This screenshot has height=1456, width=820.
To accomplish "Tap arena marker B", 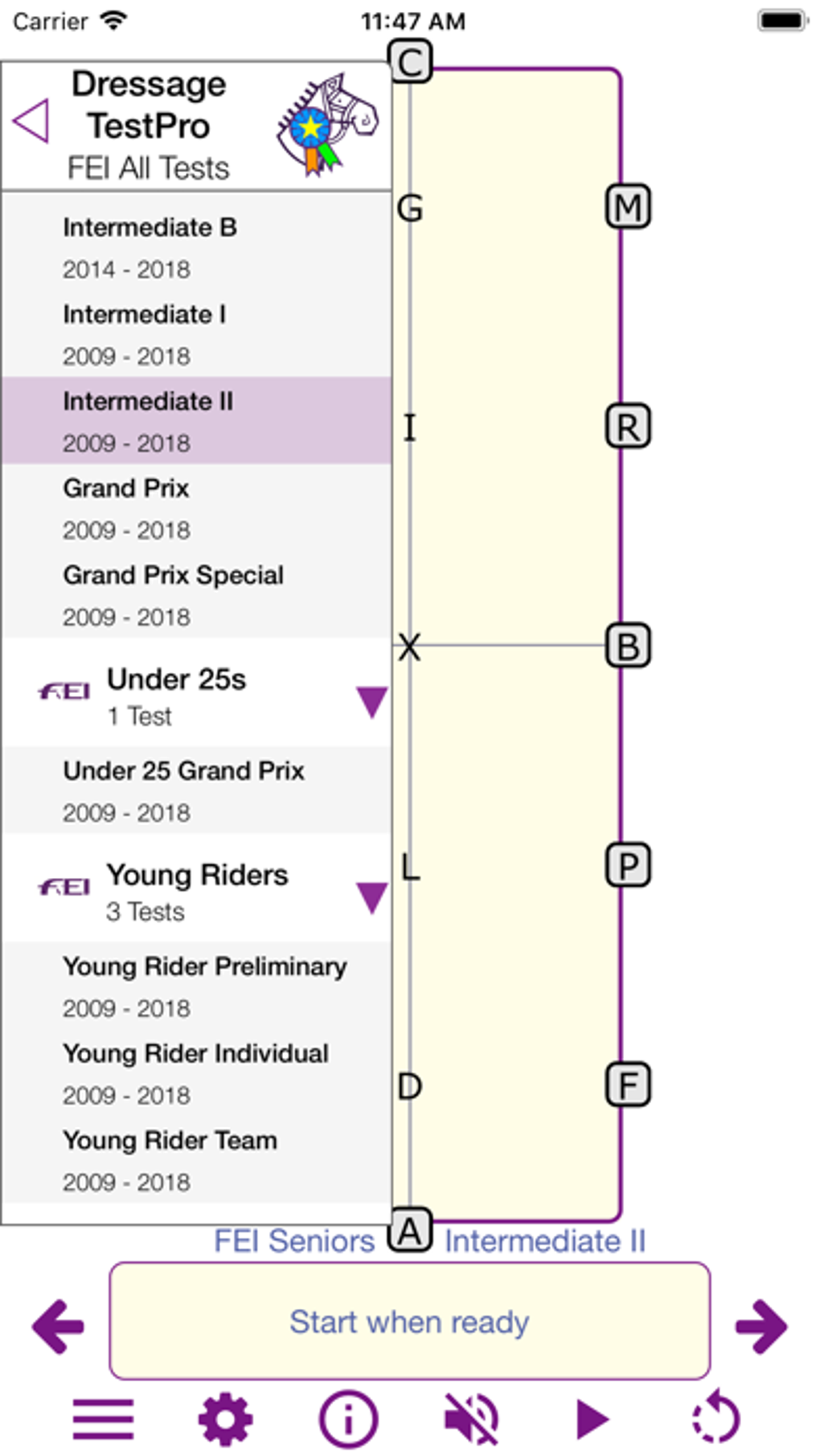I will click(x=628, y=646).
